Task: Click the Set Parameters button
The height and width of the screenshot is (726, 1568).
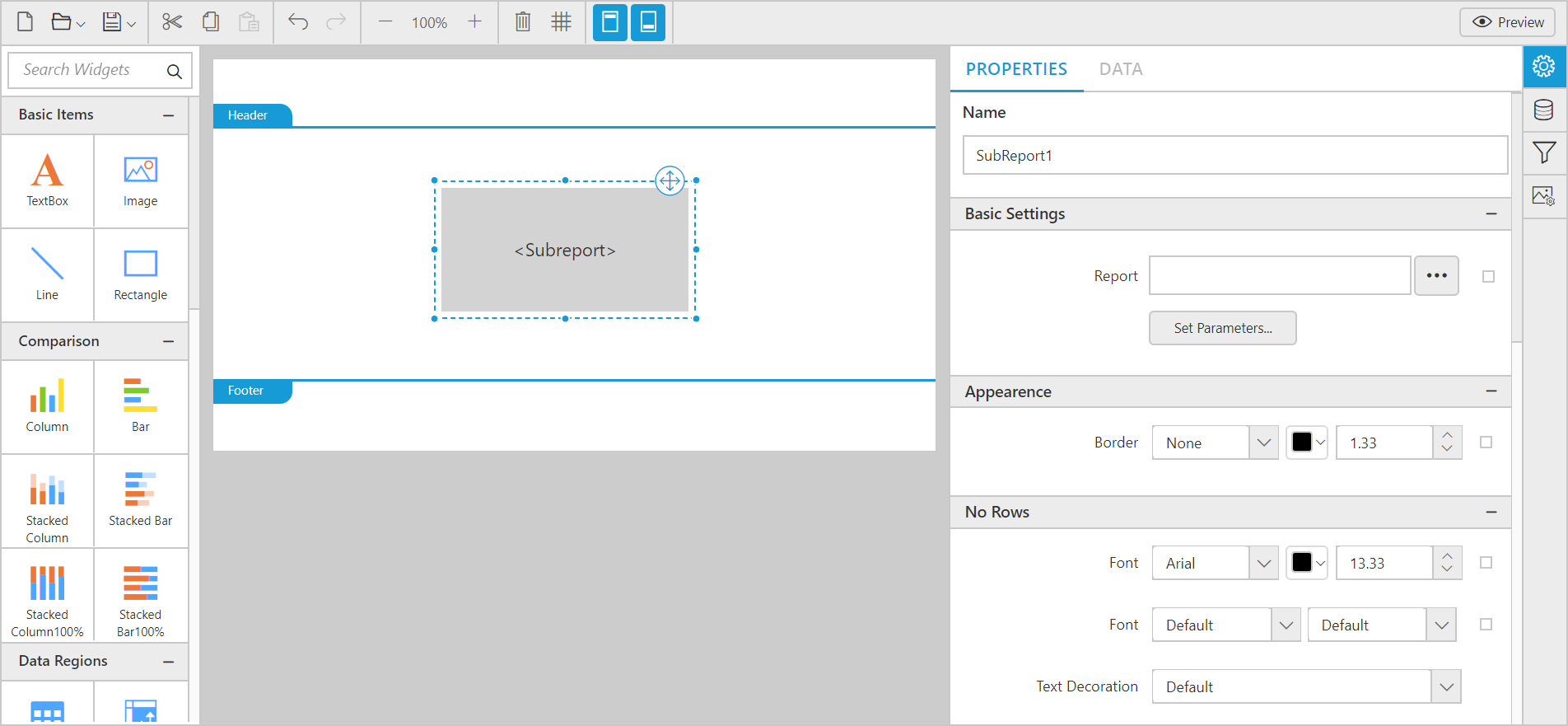Action: pyautogui.click(x=1223, y=328)
